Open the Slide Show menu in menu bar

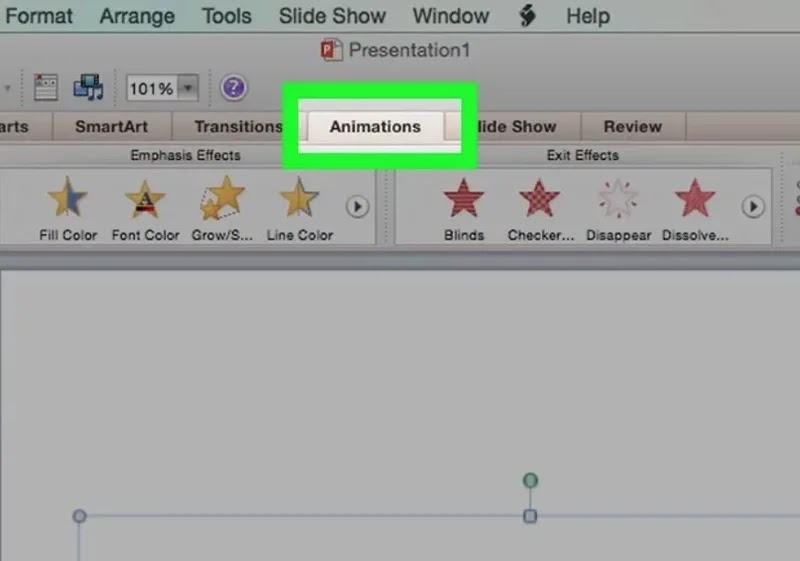click(332, 16)
